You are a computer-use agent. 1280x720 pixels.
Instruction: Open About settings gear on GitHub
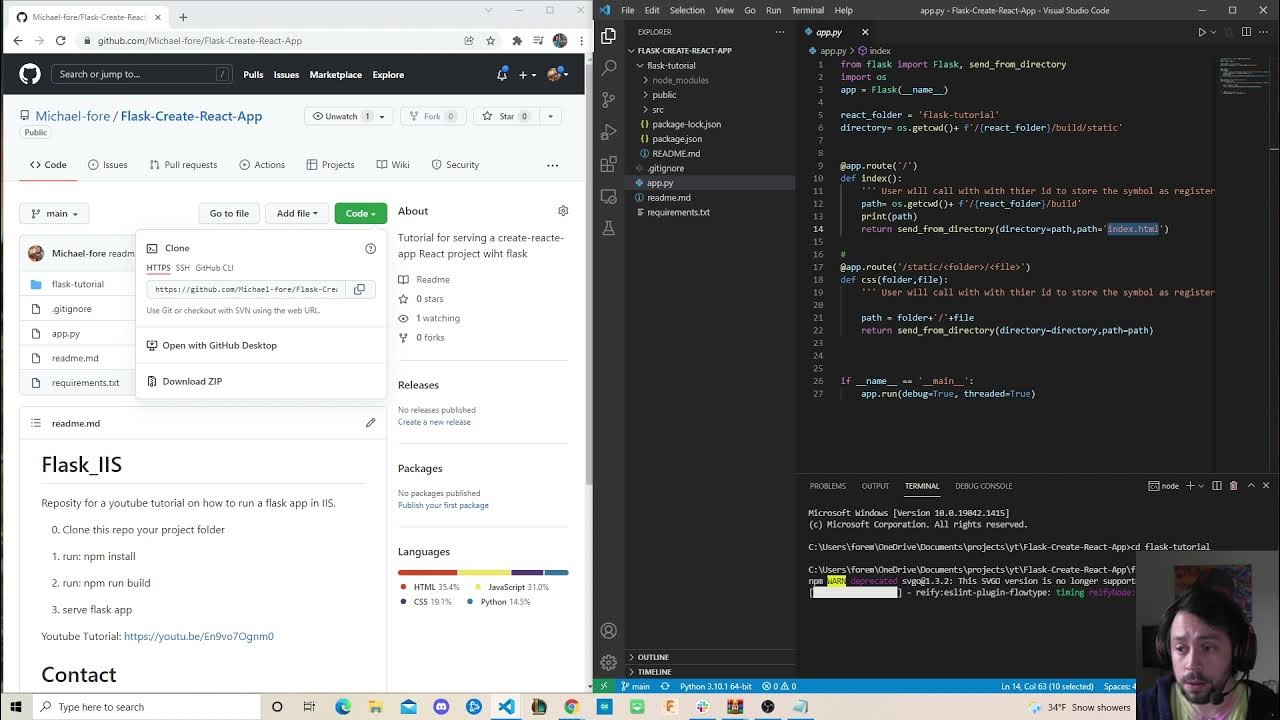(x=563, y=211)
